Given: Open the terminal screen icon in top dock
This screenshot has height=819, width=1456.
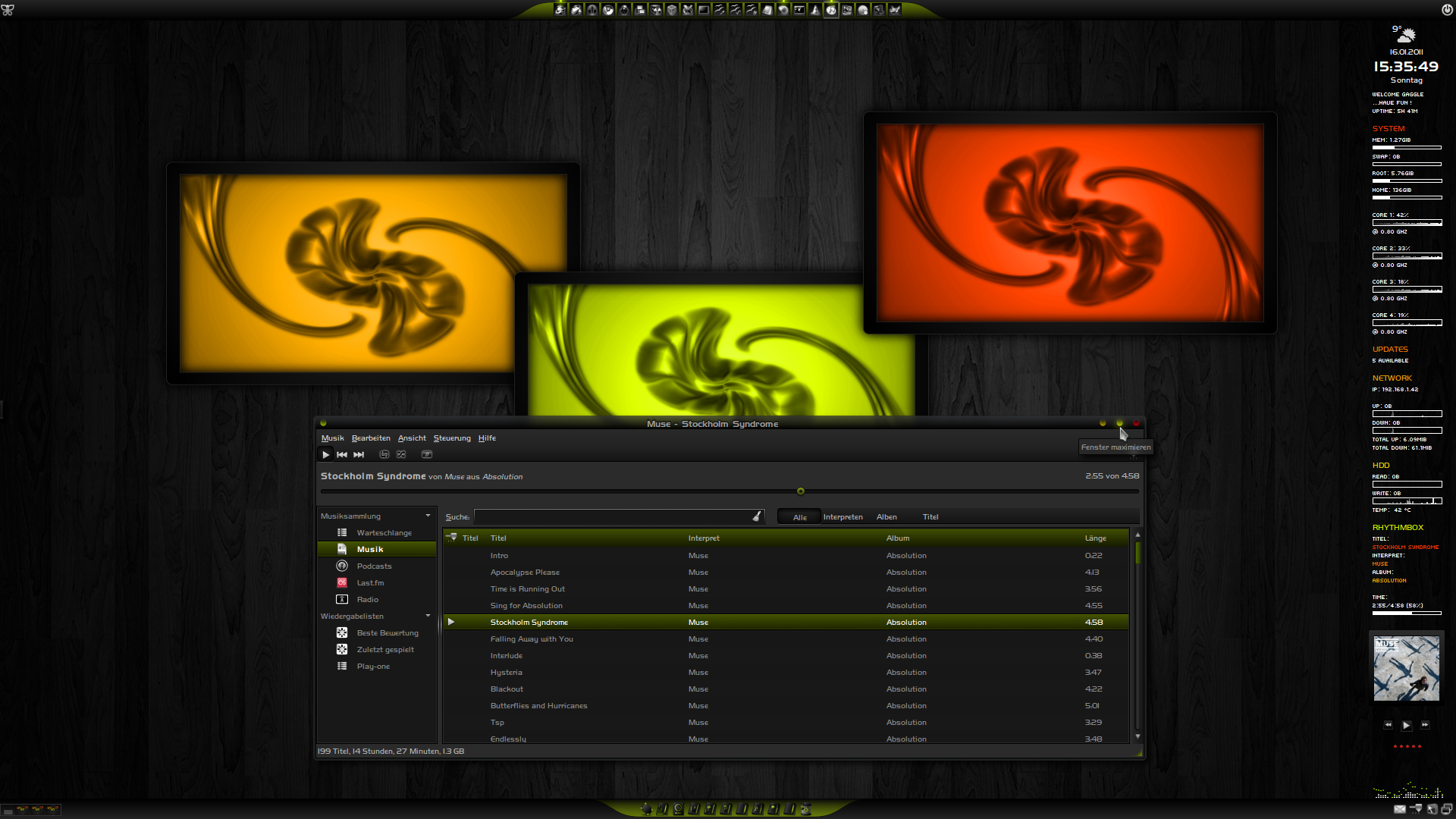Looking at the screenshot, I should 703,10.
